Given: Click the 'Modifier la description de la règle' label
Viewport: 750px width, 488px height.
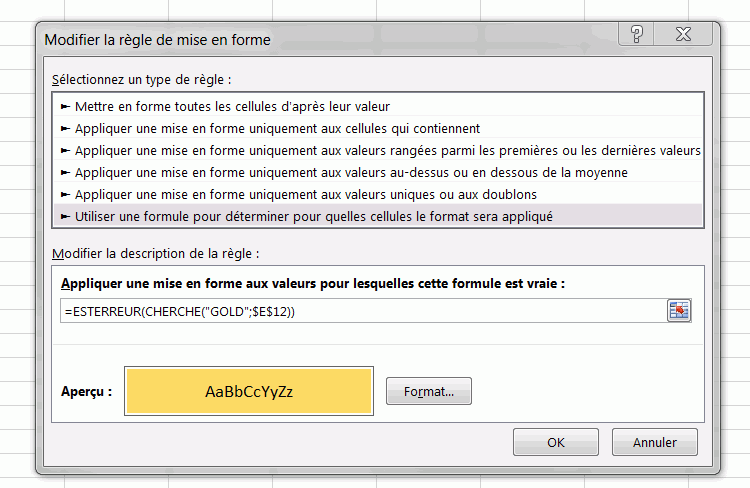Looking at the screenshot, I should pyautogui.click(x=155, y=254).
